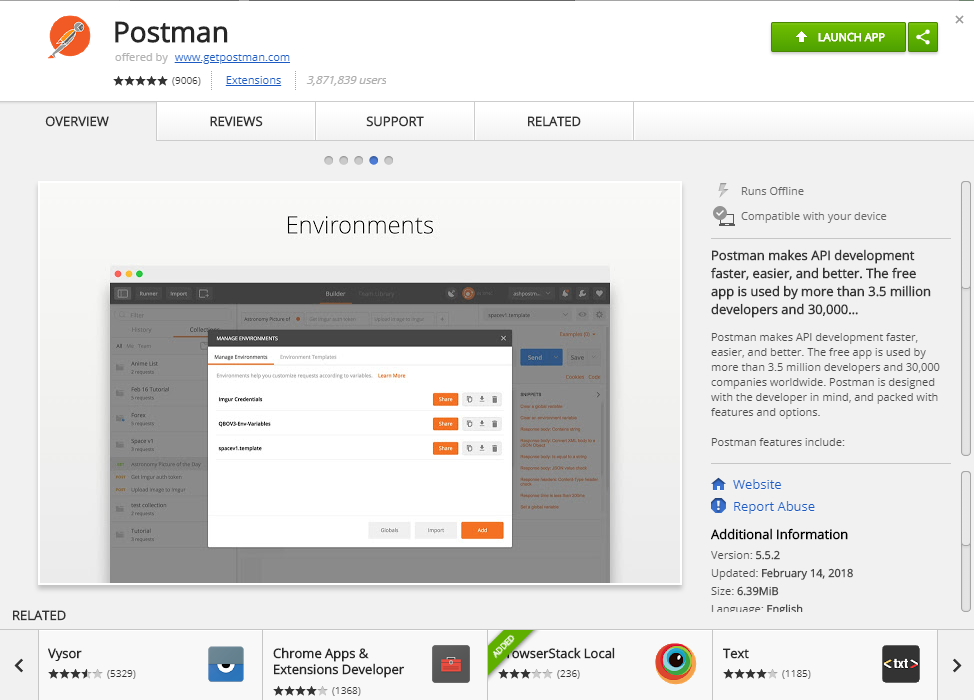Click the Vysor app icon

pyautogui.click(x=226, y=664)
